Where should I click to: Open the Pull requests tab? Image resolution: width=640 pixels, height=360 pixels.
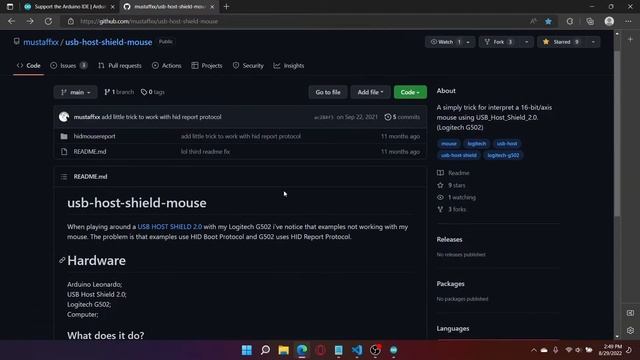(x=120, y=66)
